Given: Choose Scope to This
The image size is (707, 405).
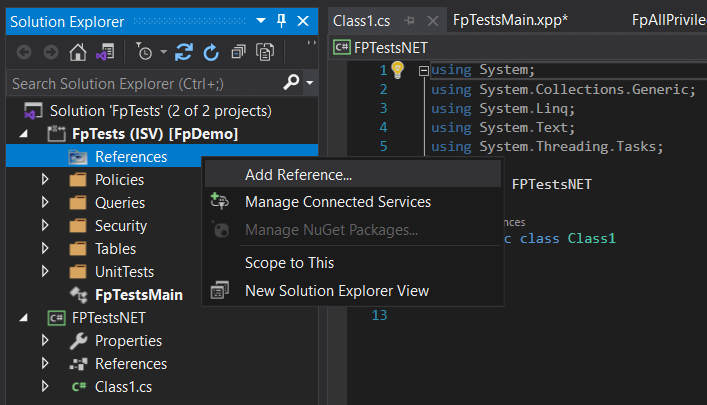Looking at the screenshot, I should [x=353, y=263].
